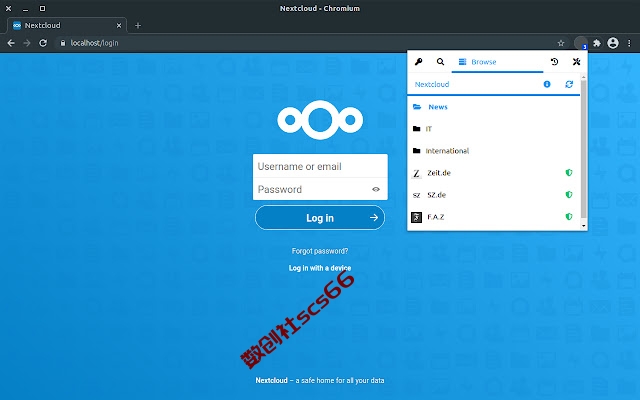Select the F.A.Z password entry
The height and width of the screenshot is (400, 640).
493,217
